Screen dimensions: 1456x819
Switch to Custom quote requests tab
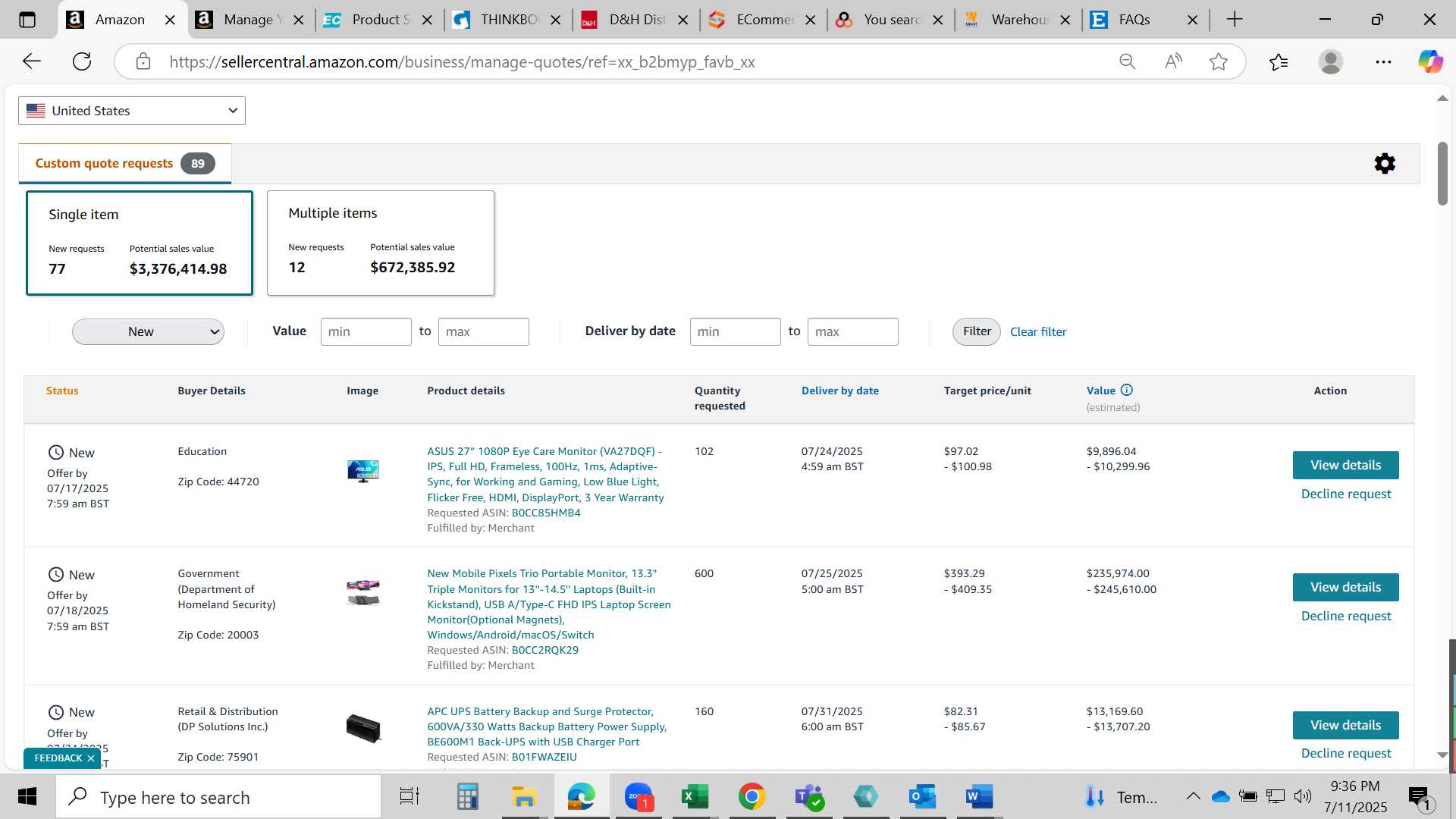pos(125,164)
